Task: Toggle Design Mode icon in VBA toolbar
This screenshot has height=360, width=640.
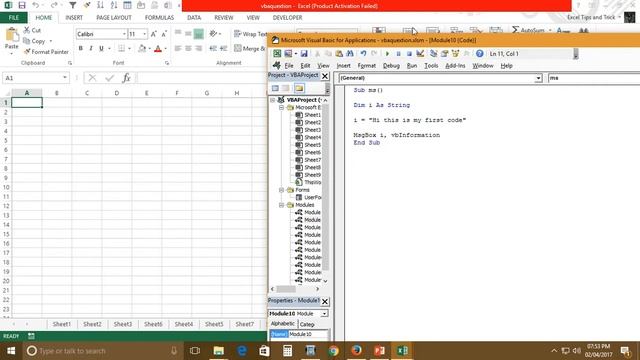Action: (420, 53)
